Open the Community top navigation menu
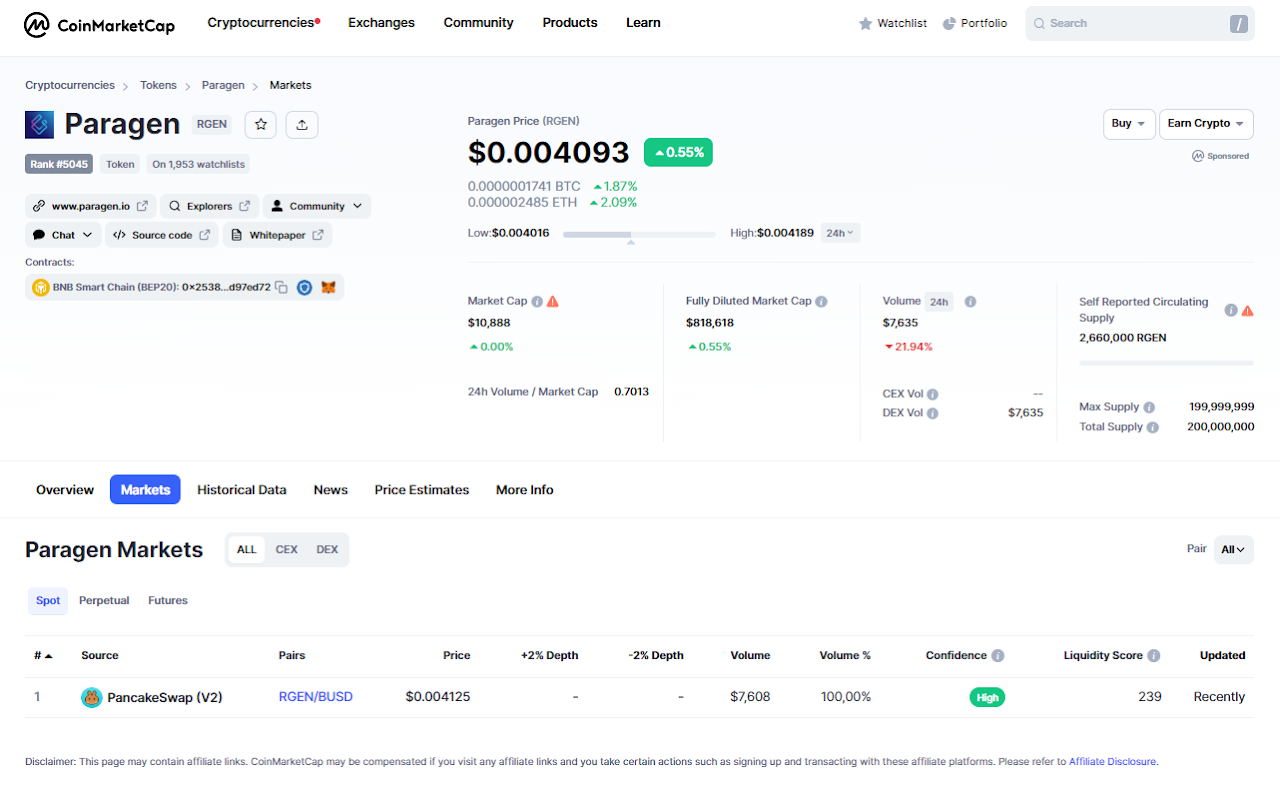The width and height of the screenshot is (1280, 810). (478, 22)
